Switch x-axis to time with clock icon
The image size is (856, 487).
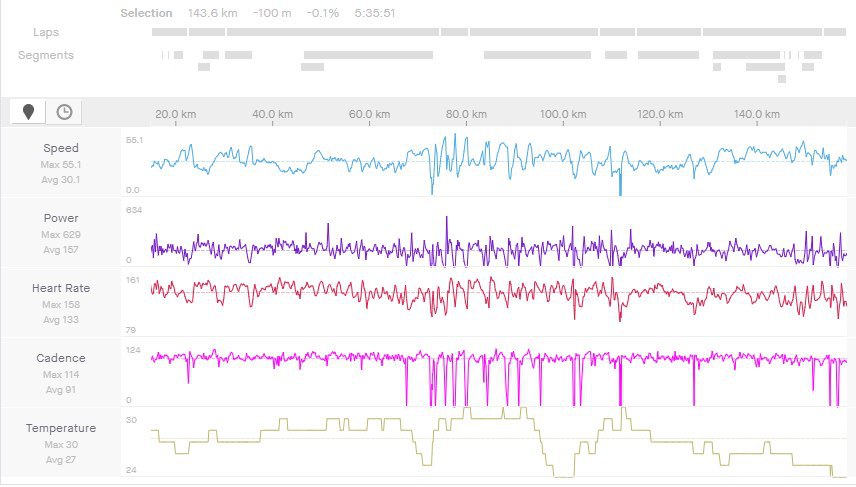click(64, 112)
